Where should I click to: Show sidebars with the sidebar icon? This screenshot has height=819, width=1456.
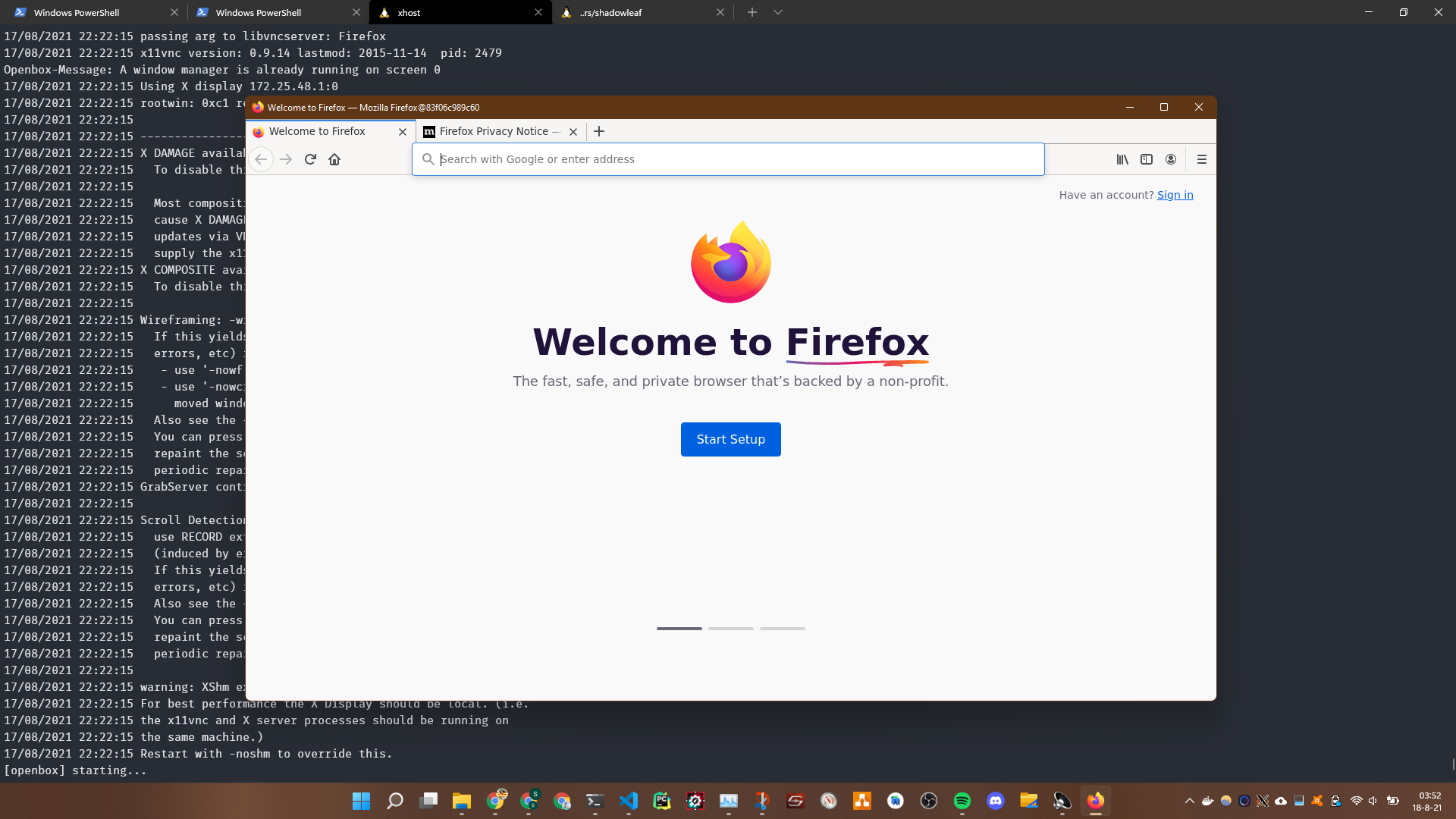pyautogui.click(x=1147, y=159)
